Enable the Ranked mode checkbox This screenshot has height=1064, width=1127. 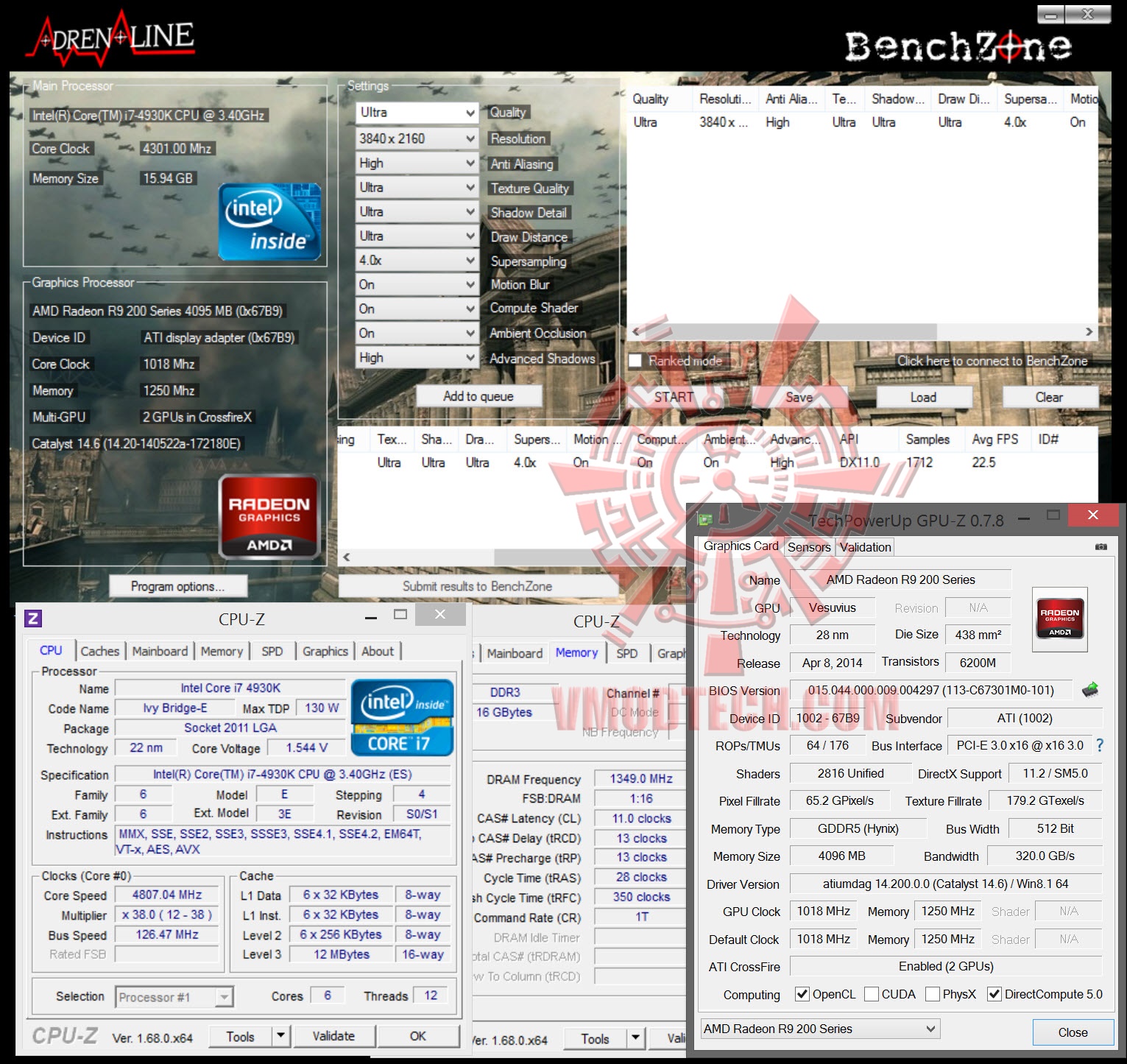[636, 361]
